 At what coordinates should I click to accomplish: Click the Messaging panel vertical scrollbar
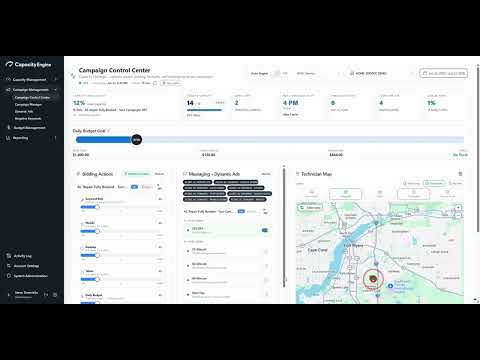click(284, 227)
